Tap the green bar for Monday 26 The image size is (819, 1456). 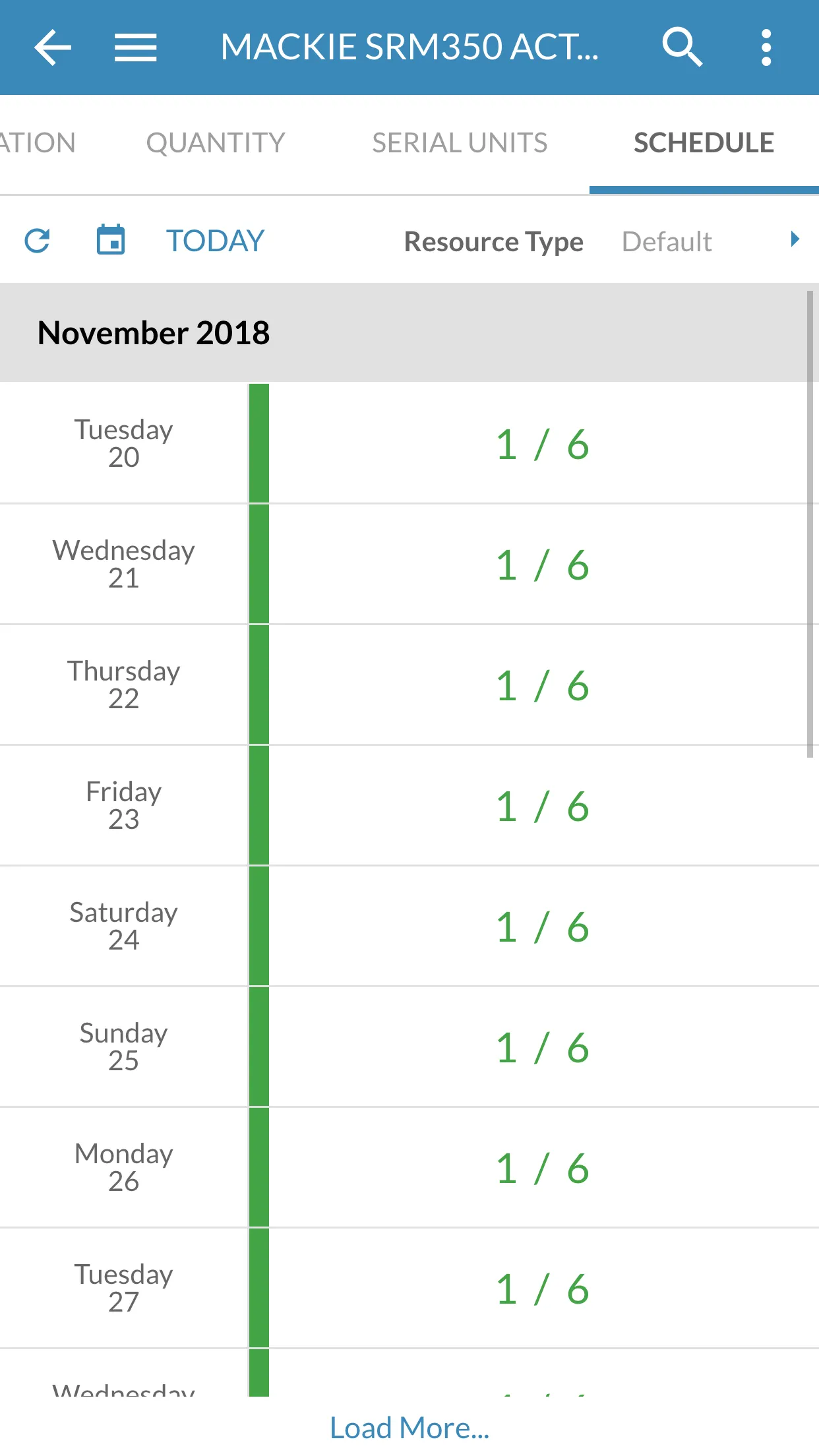(259, 1167)
